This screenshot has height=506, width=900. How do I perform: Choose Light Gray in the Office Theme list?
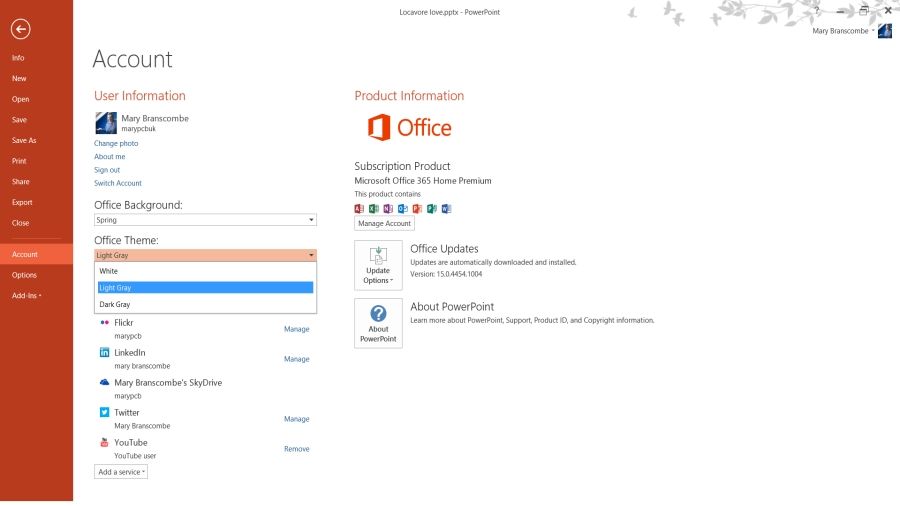point(205,287)
